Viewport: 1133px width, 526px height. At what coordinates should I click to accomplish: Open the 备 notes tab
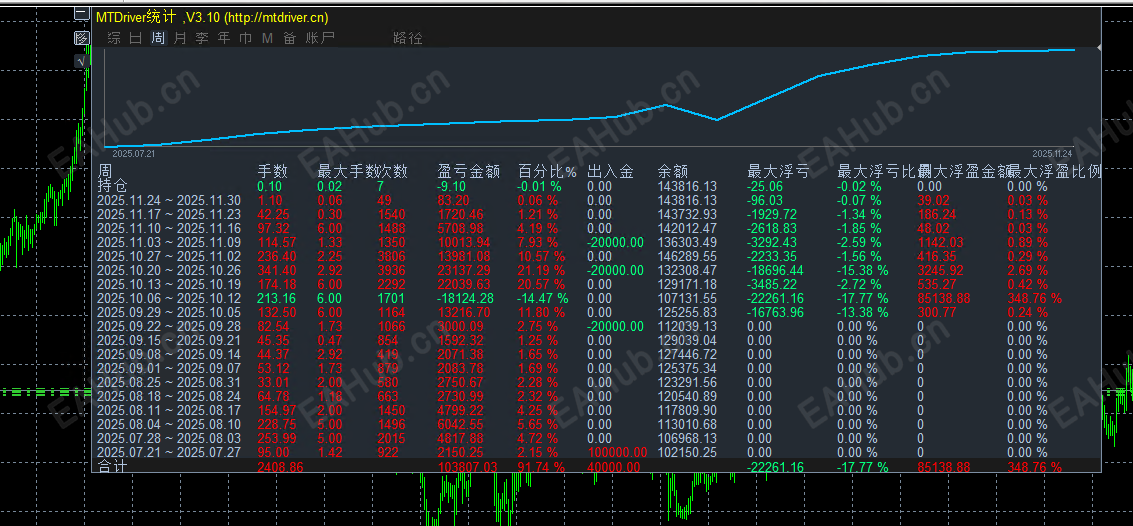[x=290, y=38]
